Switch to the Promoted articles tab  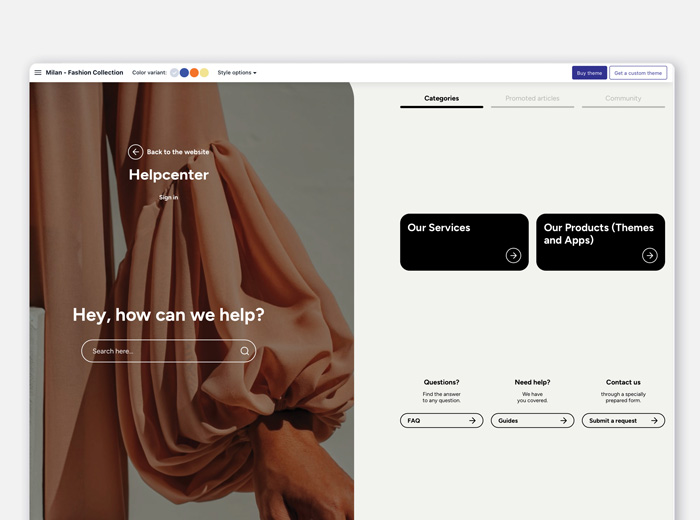point(532,99)
